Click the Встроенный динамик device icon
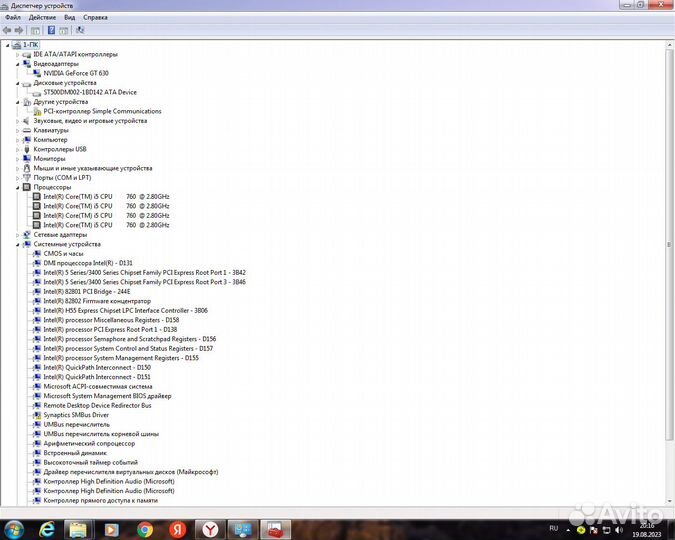The width and height of the screenshot is (675, 540). click(37, 453)
